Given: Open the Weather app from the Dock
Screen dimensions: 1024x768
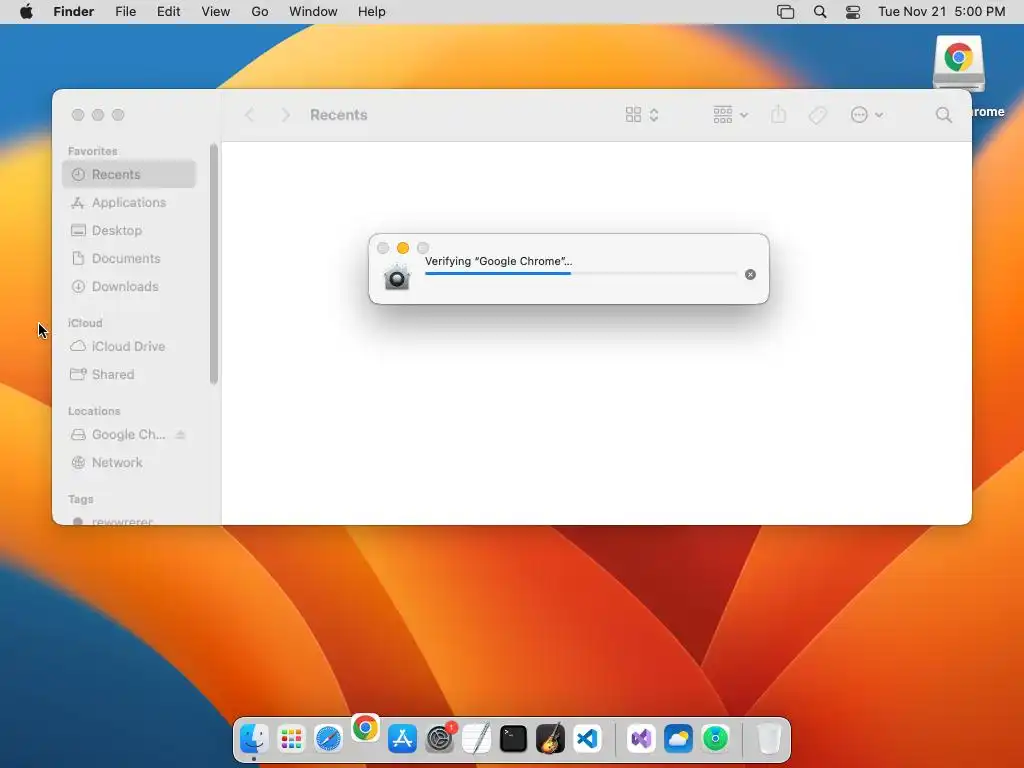Looking at the screenshot, I should tap(679, 739).
